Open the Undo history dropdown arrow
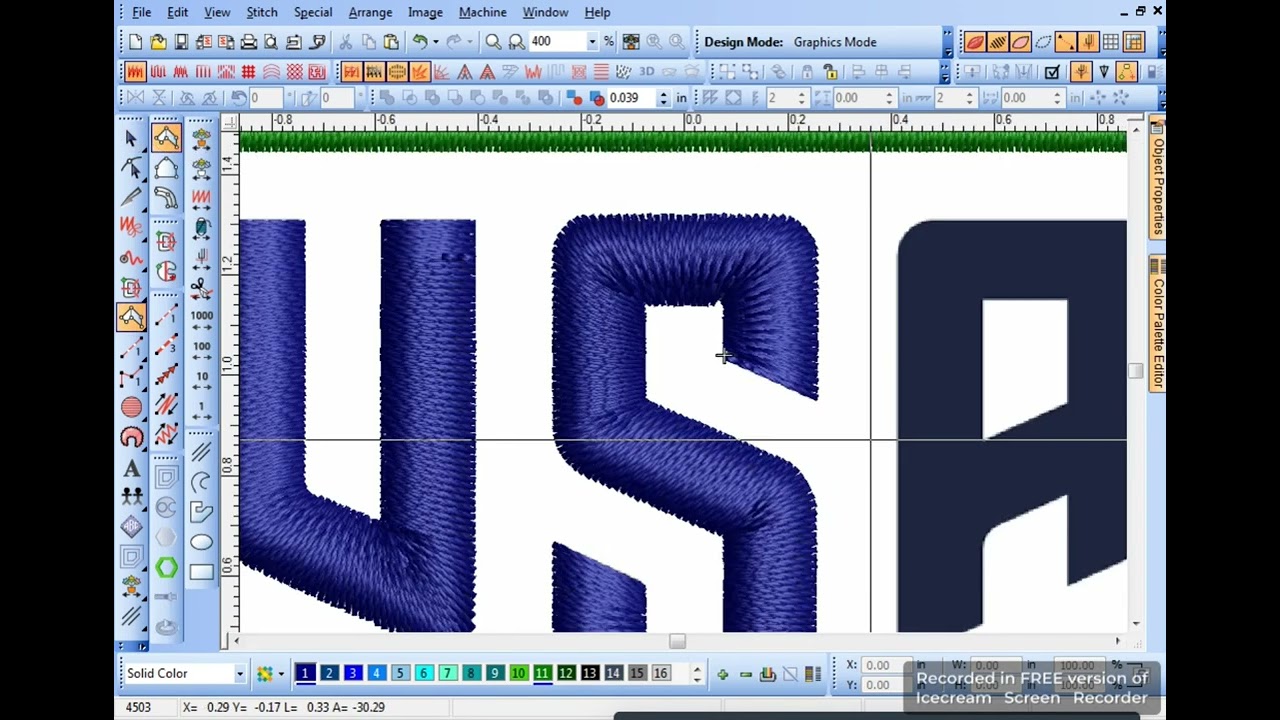 [x=435, y=42]
